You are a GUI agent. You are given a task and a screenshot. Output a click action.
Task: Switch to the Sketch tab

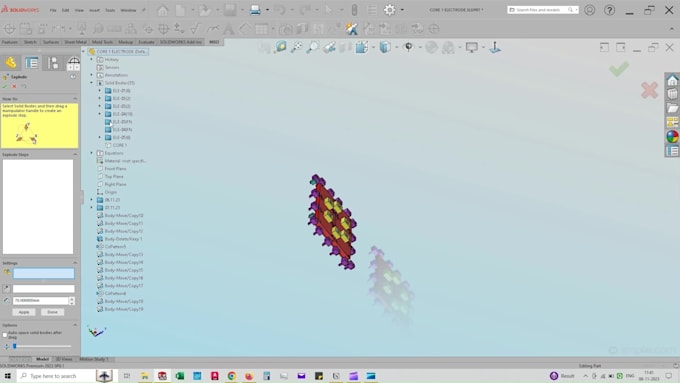30,42
